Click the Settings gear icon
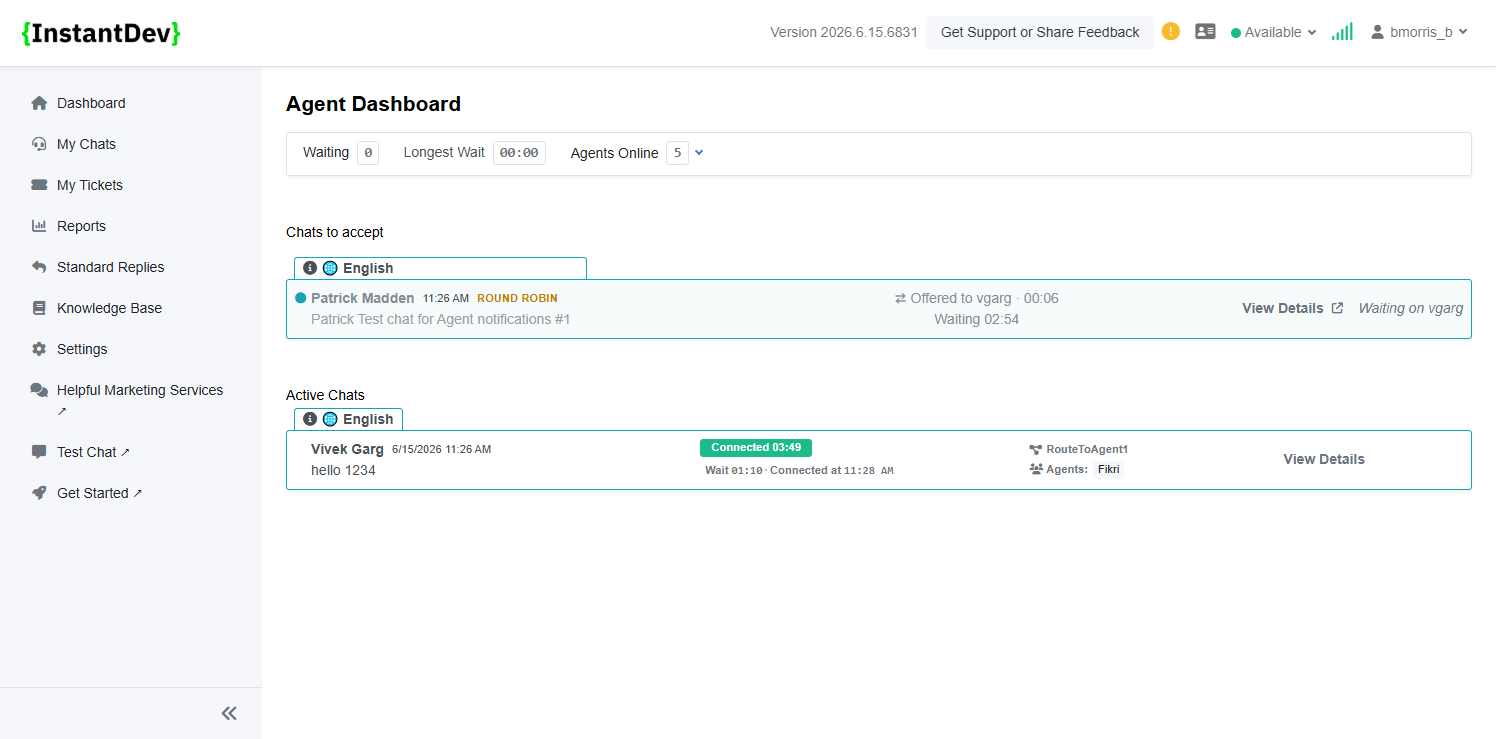The image size is (1496, 739). tap(39, 349)
